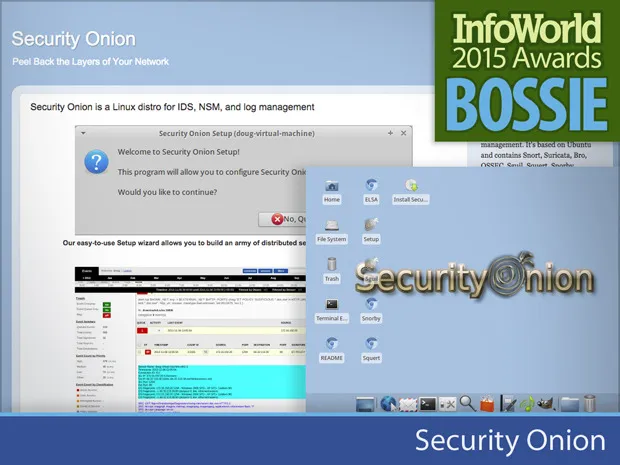Image resolution: width=620 pixels, height=465 pixels.
Task: Click the show desktop icon in dock
Action: [x=365, y=404]
